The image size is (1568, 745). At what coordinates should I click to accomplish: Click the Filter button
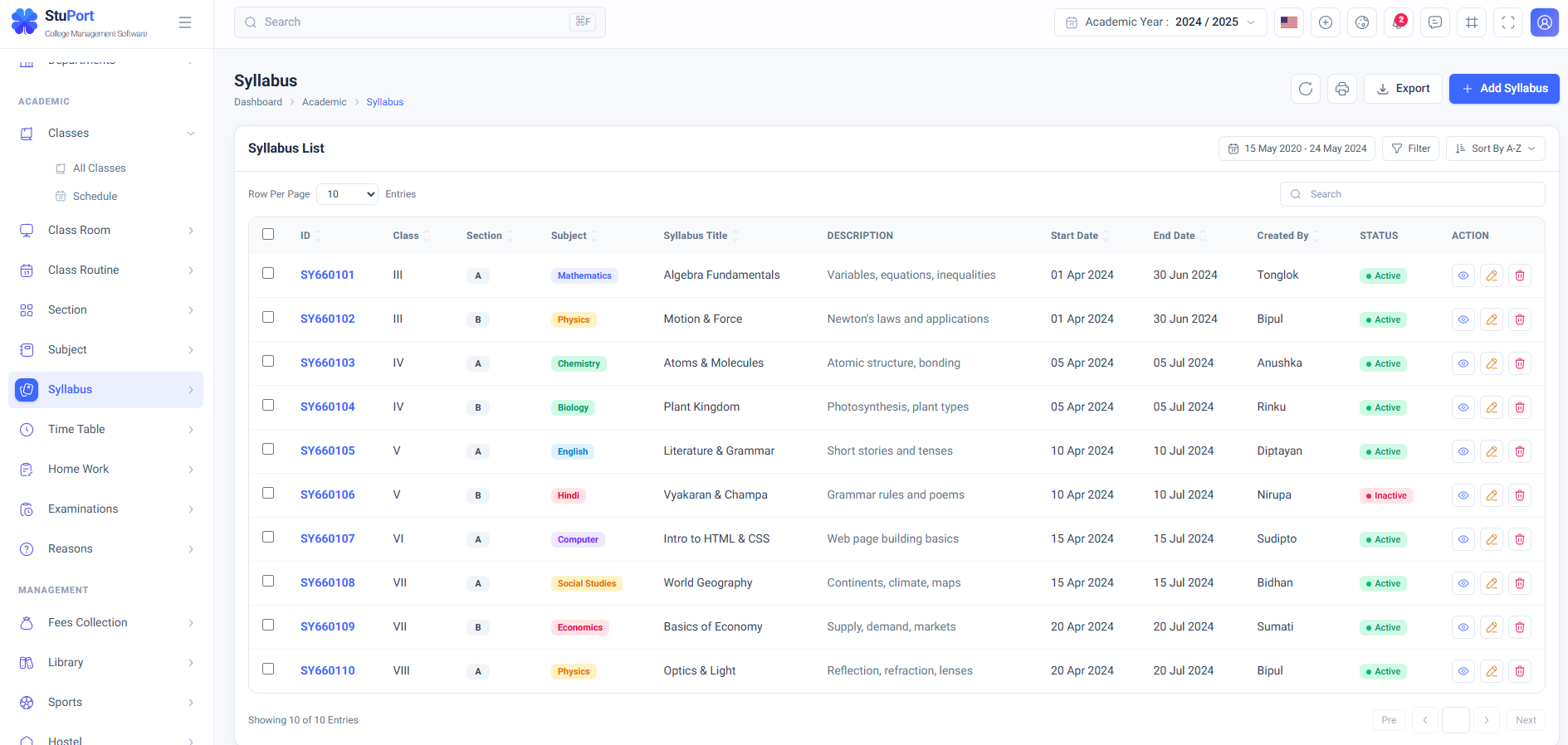1410,149
